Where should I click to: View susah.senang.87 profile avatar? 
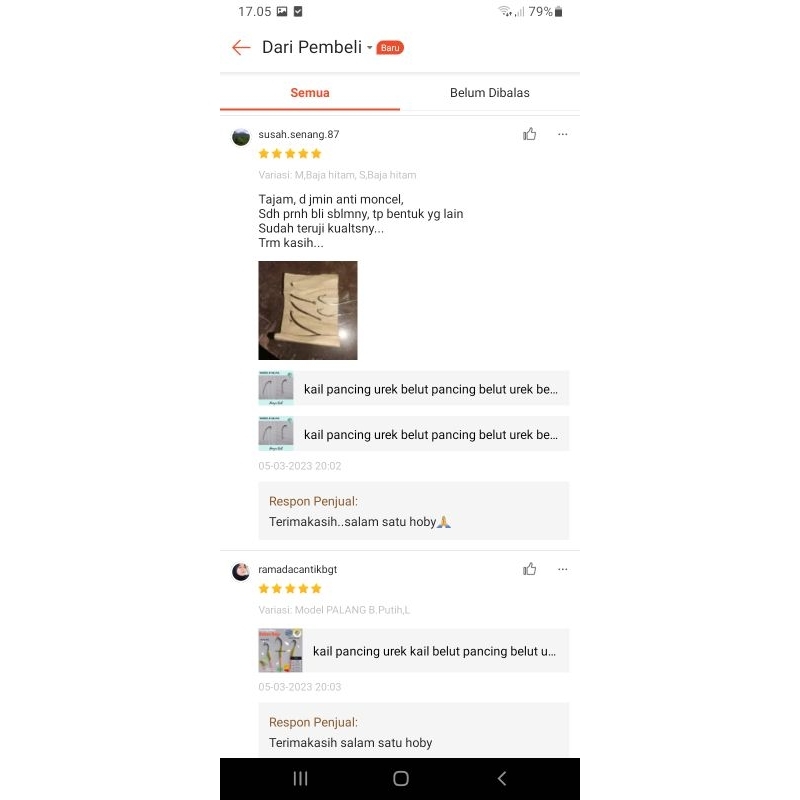tap(241, 137)
